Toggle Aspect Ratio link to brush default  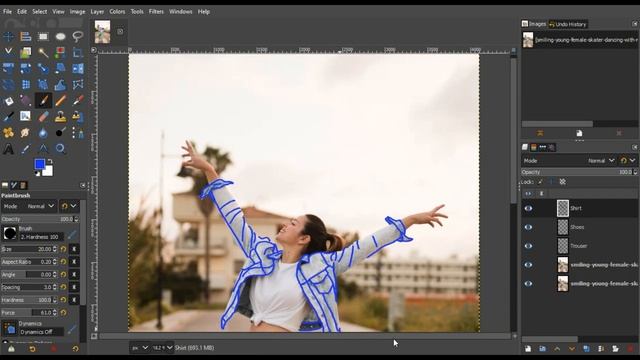74,262
